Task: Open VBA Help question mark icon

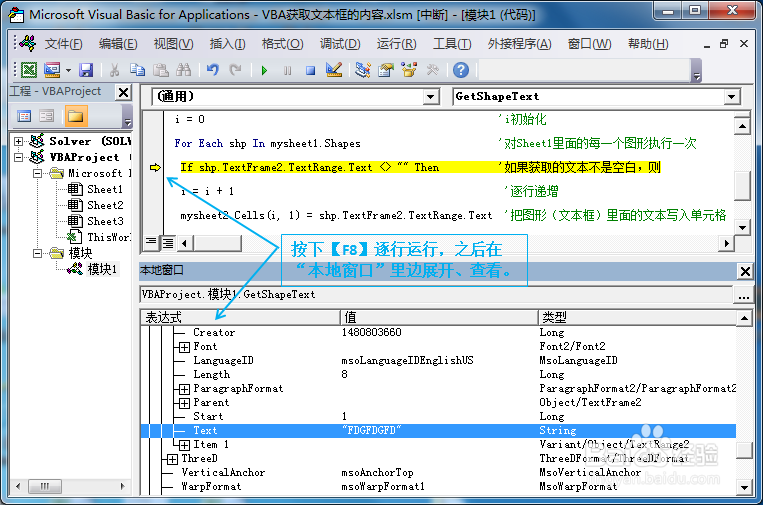Action: point(461,70)
